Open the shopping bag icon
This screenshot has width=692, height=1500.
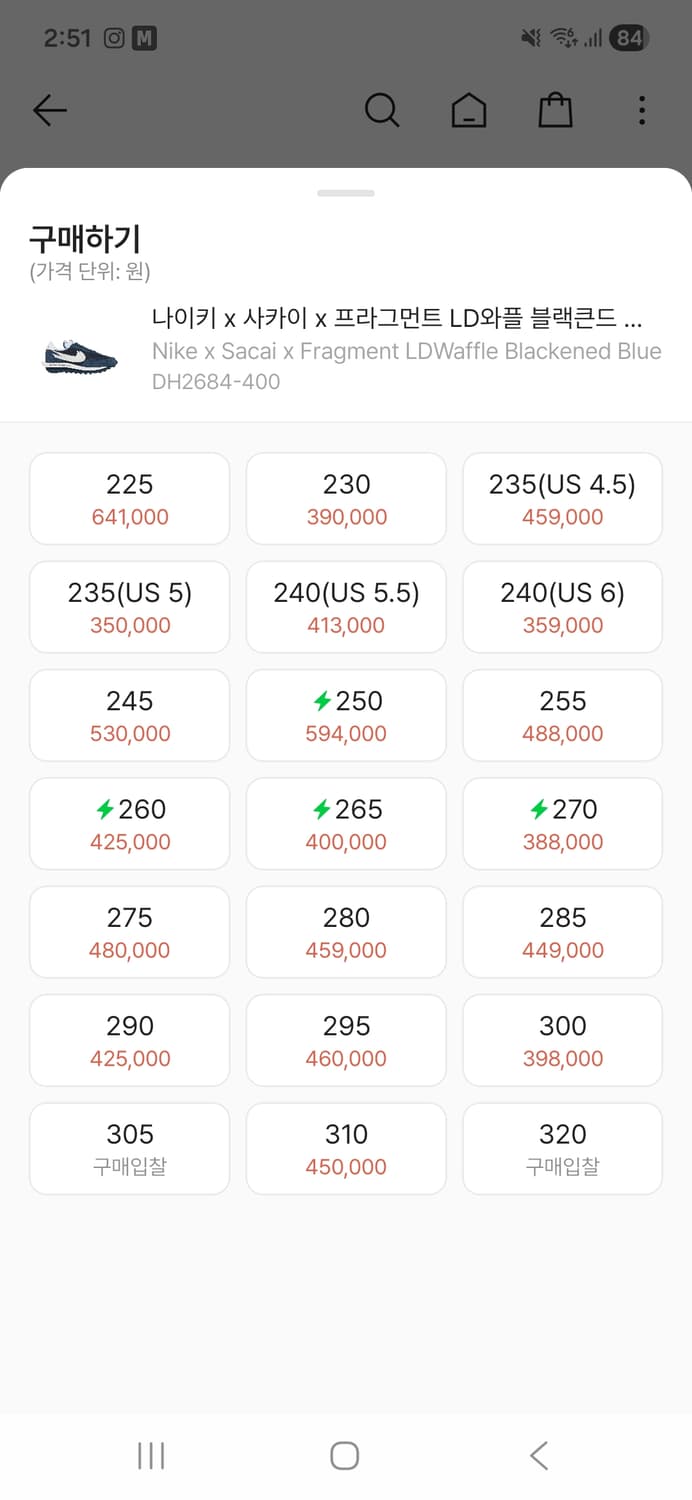555,110
